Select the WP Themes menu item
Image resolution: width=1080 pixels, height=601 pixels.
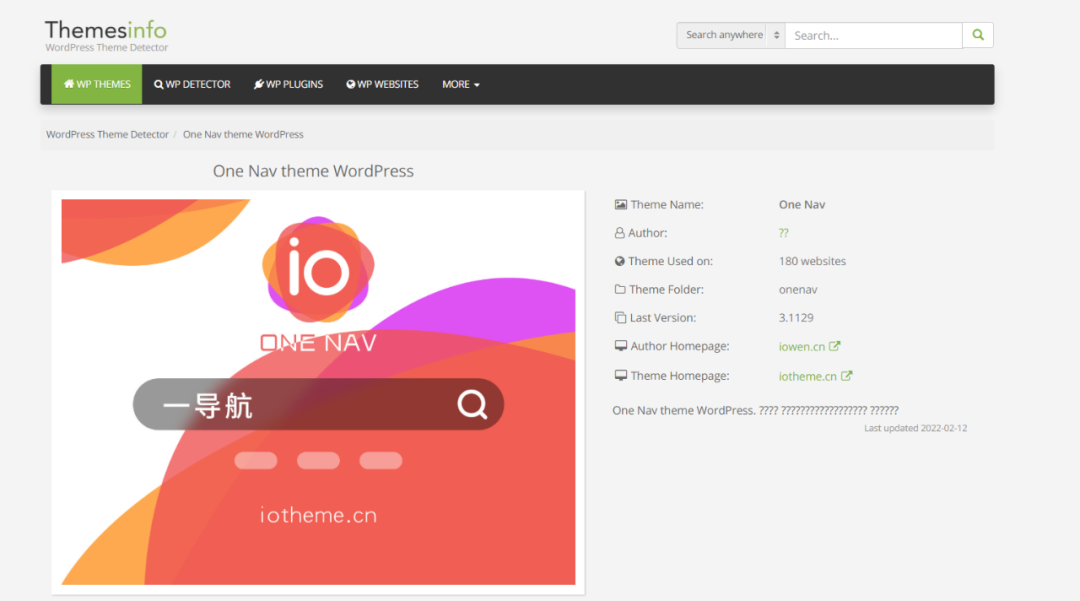coord(97,84)
